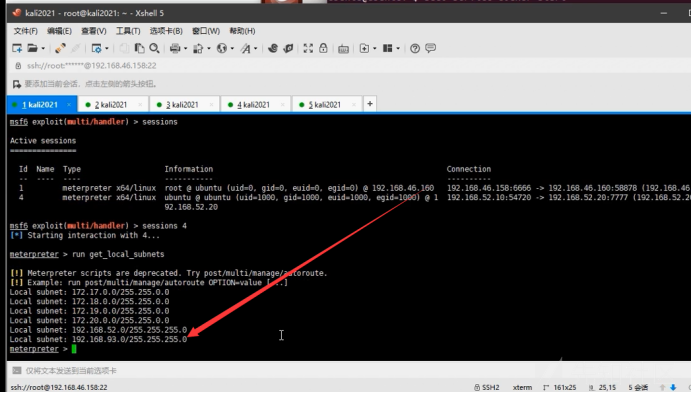Add a new tab with plus button
692x393 pixels.
click(x=370, y=104)
